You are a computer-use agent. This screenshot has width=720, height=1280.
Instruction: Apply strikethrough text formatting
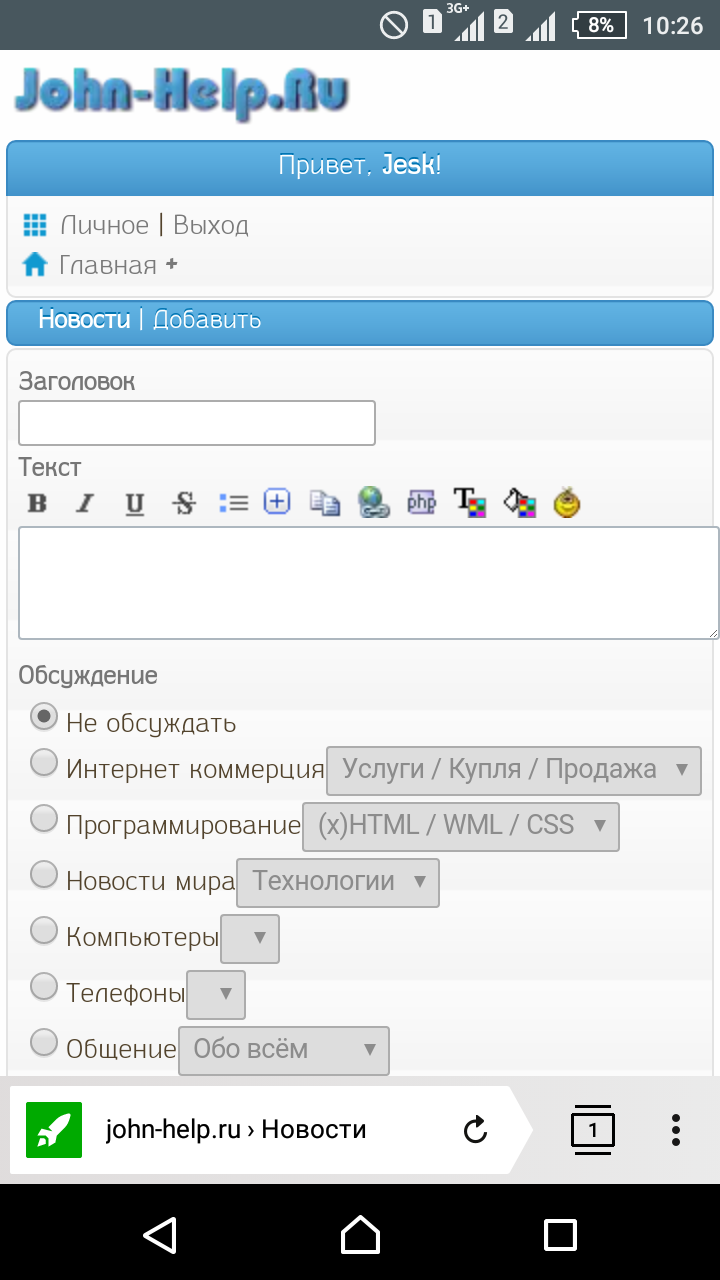point(184,503)
